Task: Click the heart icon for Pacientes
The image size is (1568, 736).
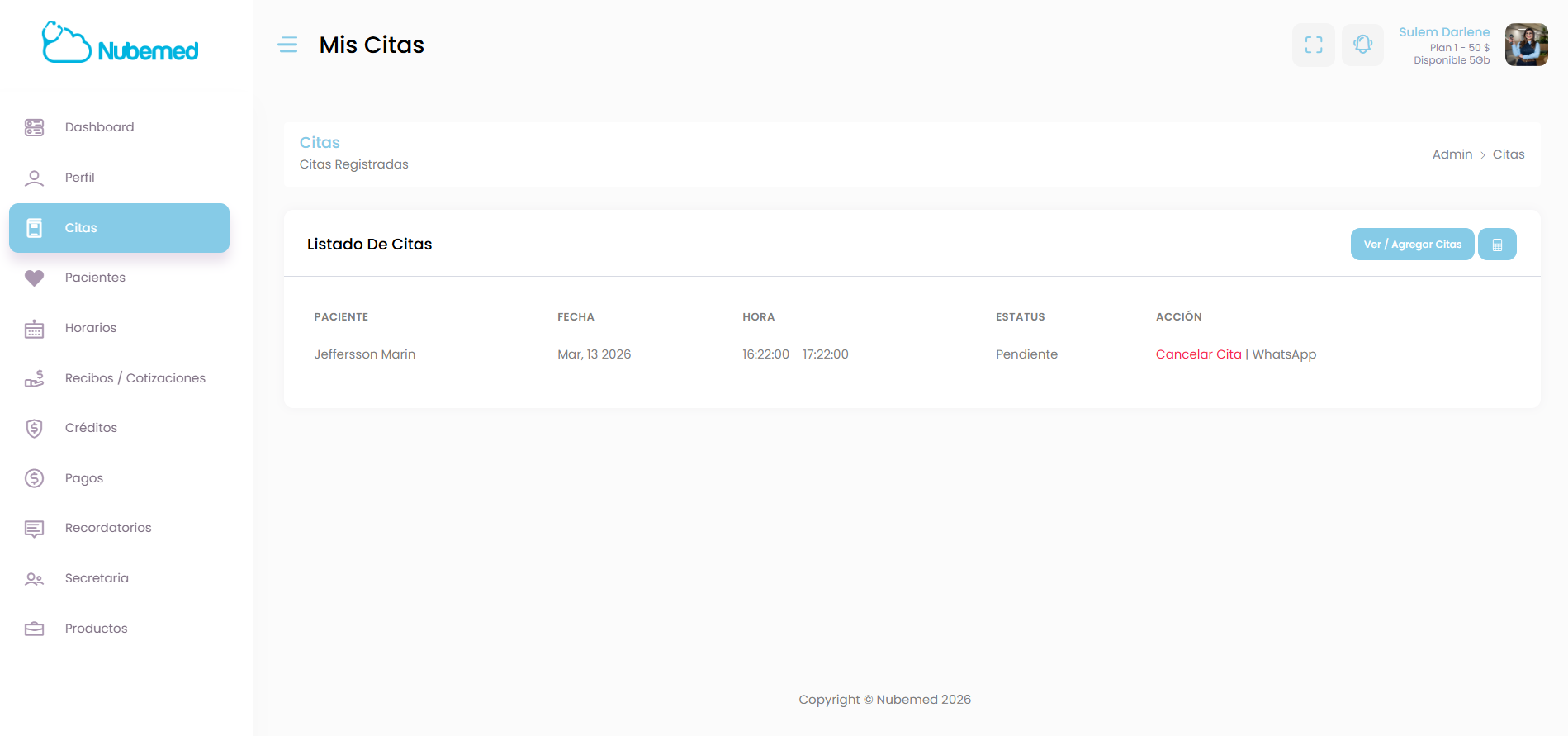Action: tap(34, 278)
